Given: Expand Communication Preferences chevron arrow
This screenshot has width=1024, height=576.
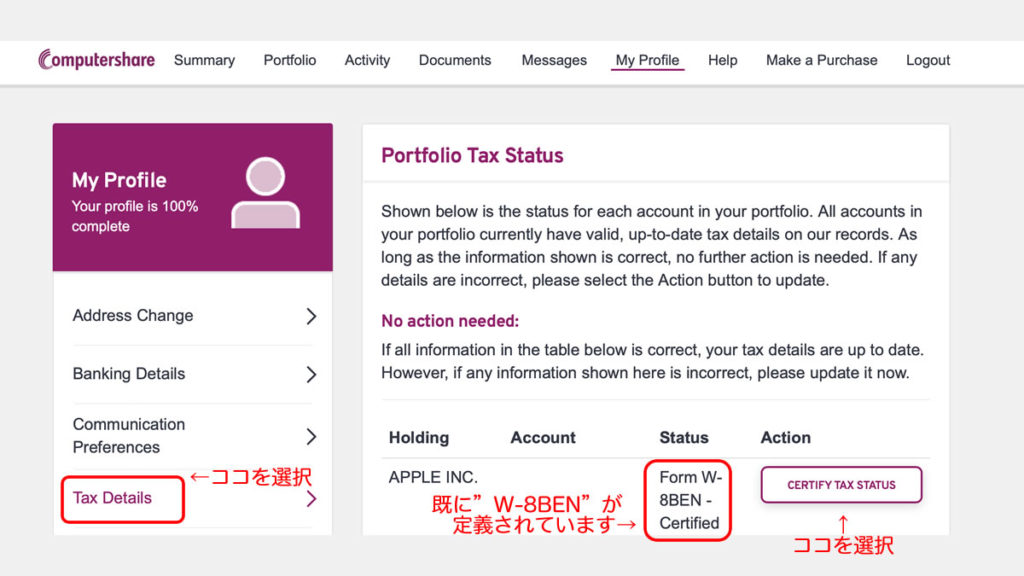Looking at the screenshot, I should click(312, 436).
